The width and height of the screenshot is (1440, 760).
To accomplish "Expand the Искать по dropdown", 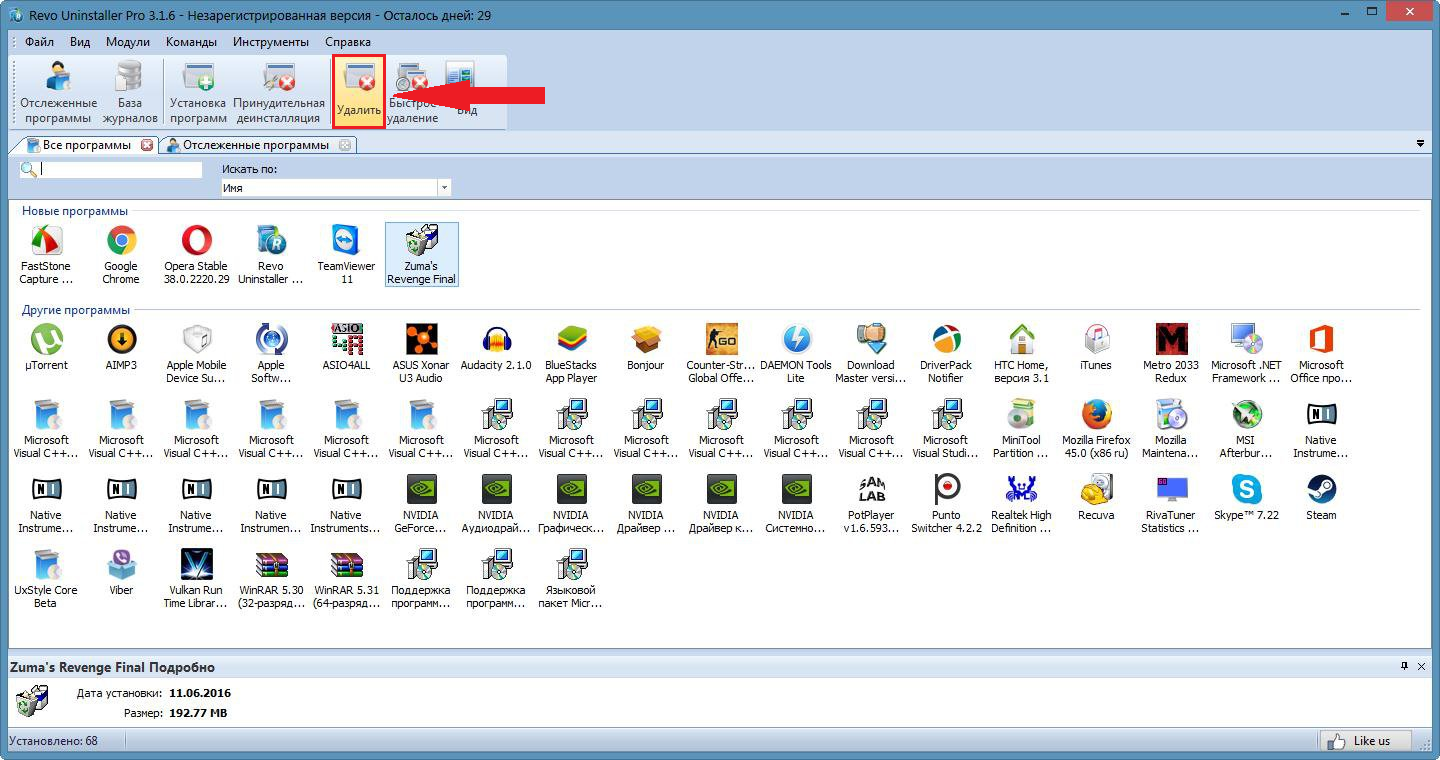I will click(x=443, y=188).
